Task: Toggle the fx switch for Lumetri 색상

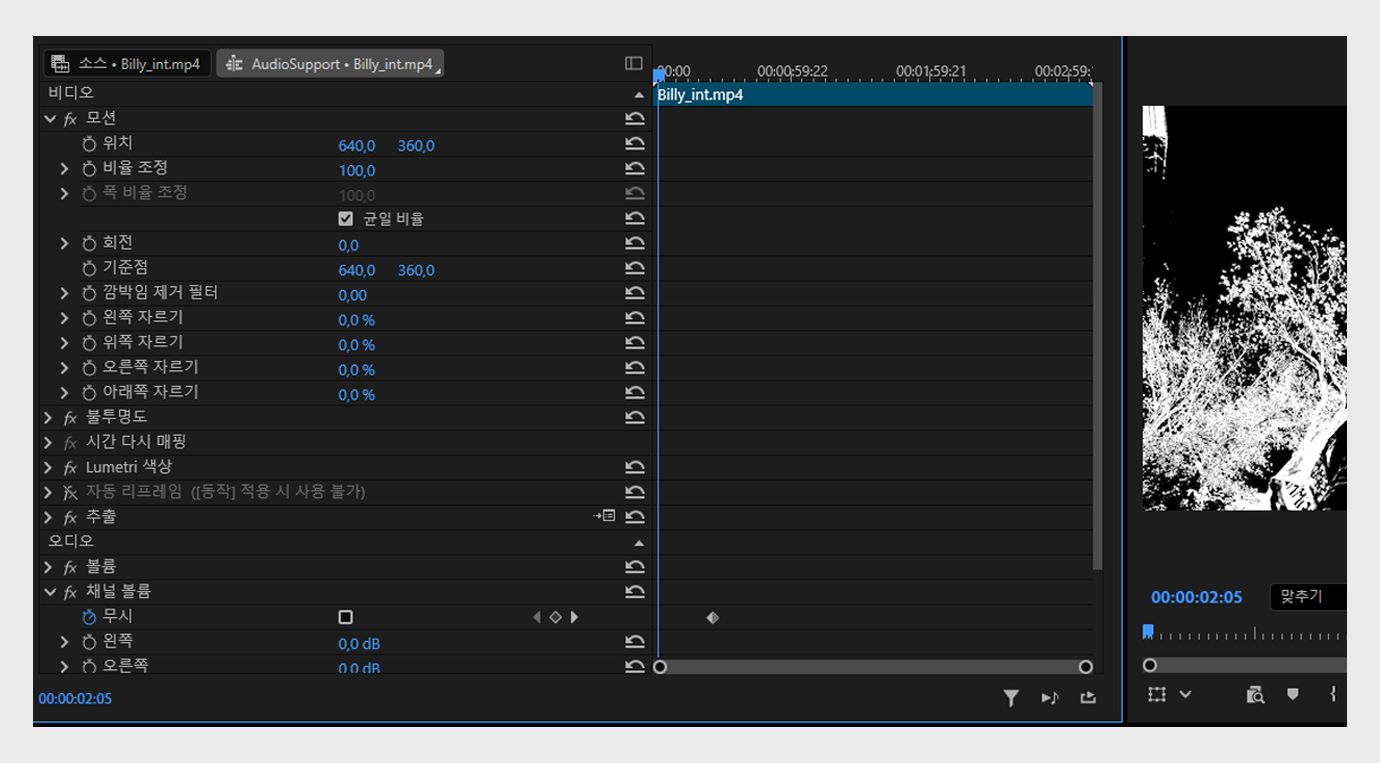Action: (70, 467)
